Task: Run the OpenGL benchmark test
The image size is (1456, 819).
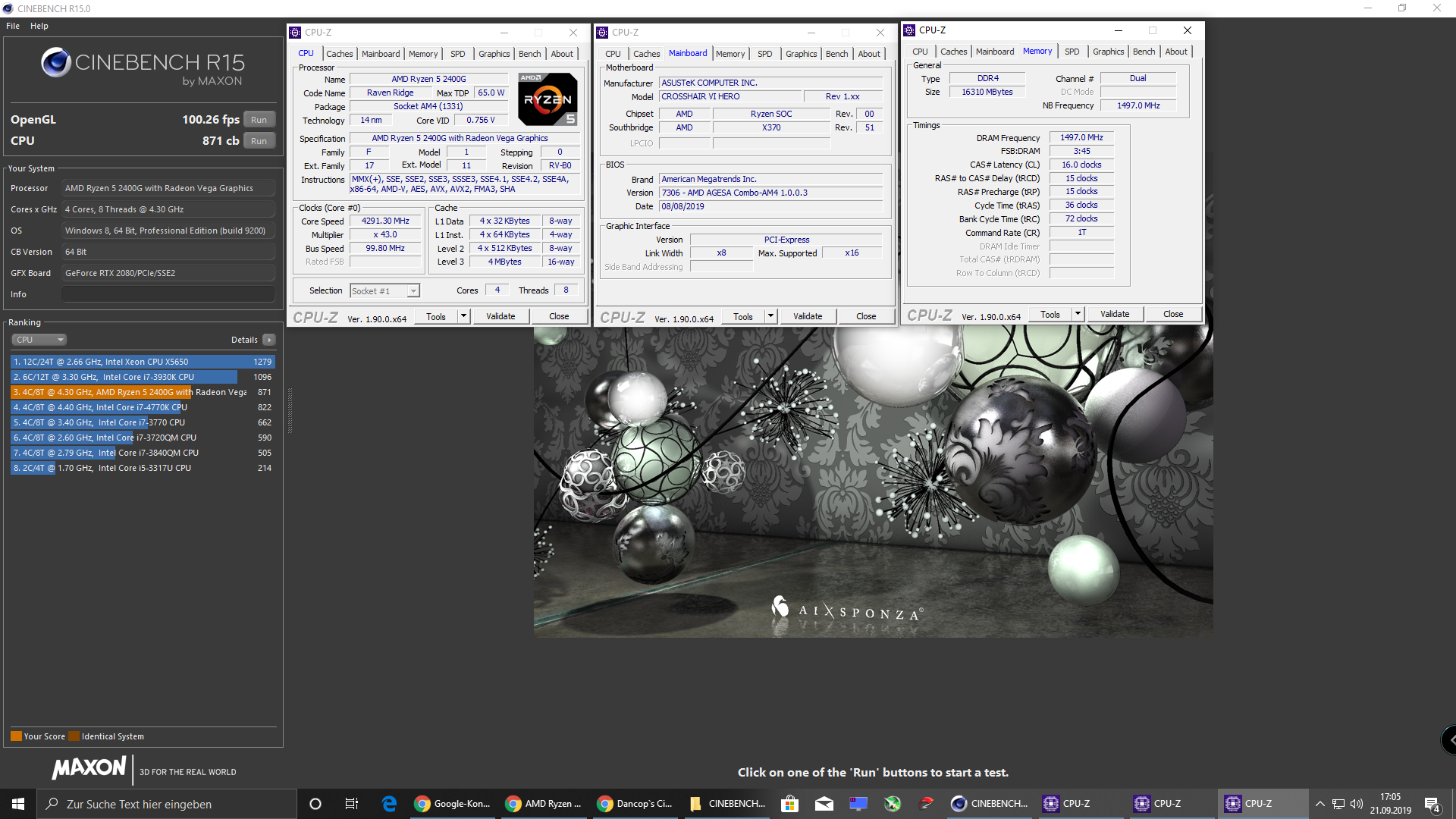Action: point(259,120)
